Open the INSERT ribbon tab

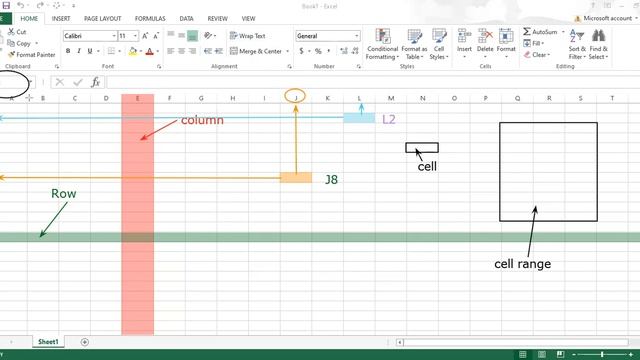[61, 19]
